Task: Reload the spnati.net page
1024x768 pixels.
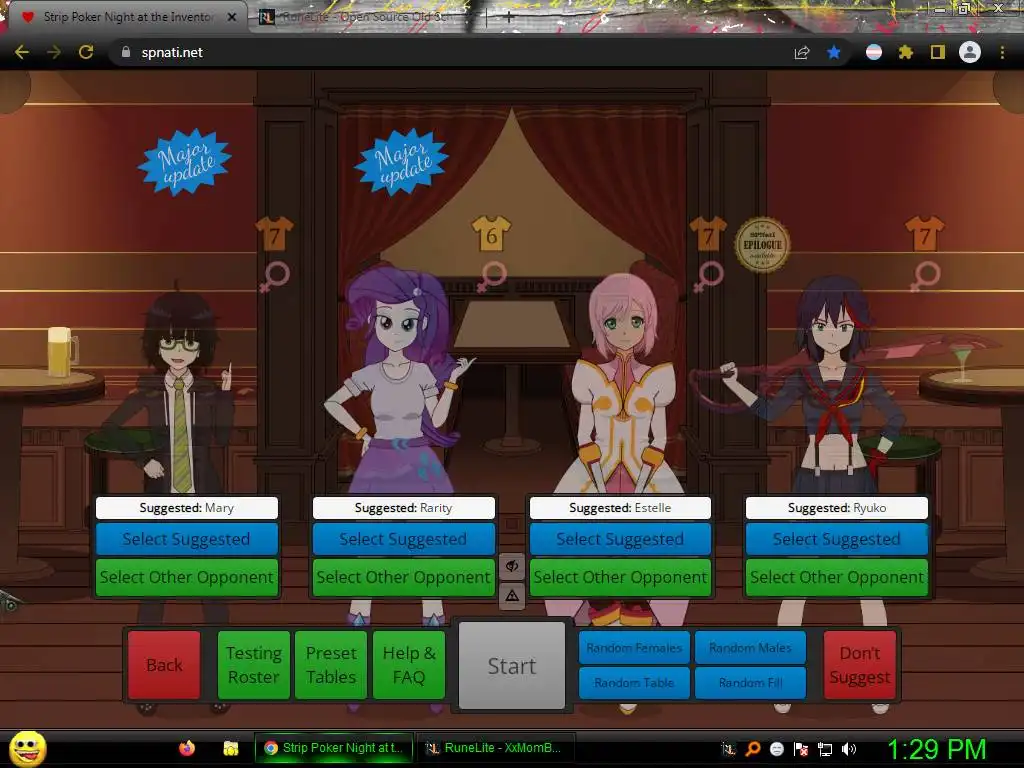Action: coord(86,52)
